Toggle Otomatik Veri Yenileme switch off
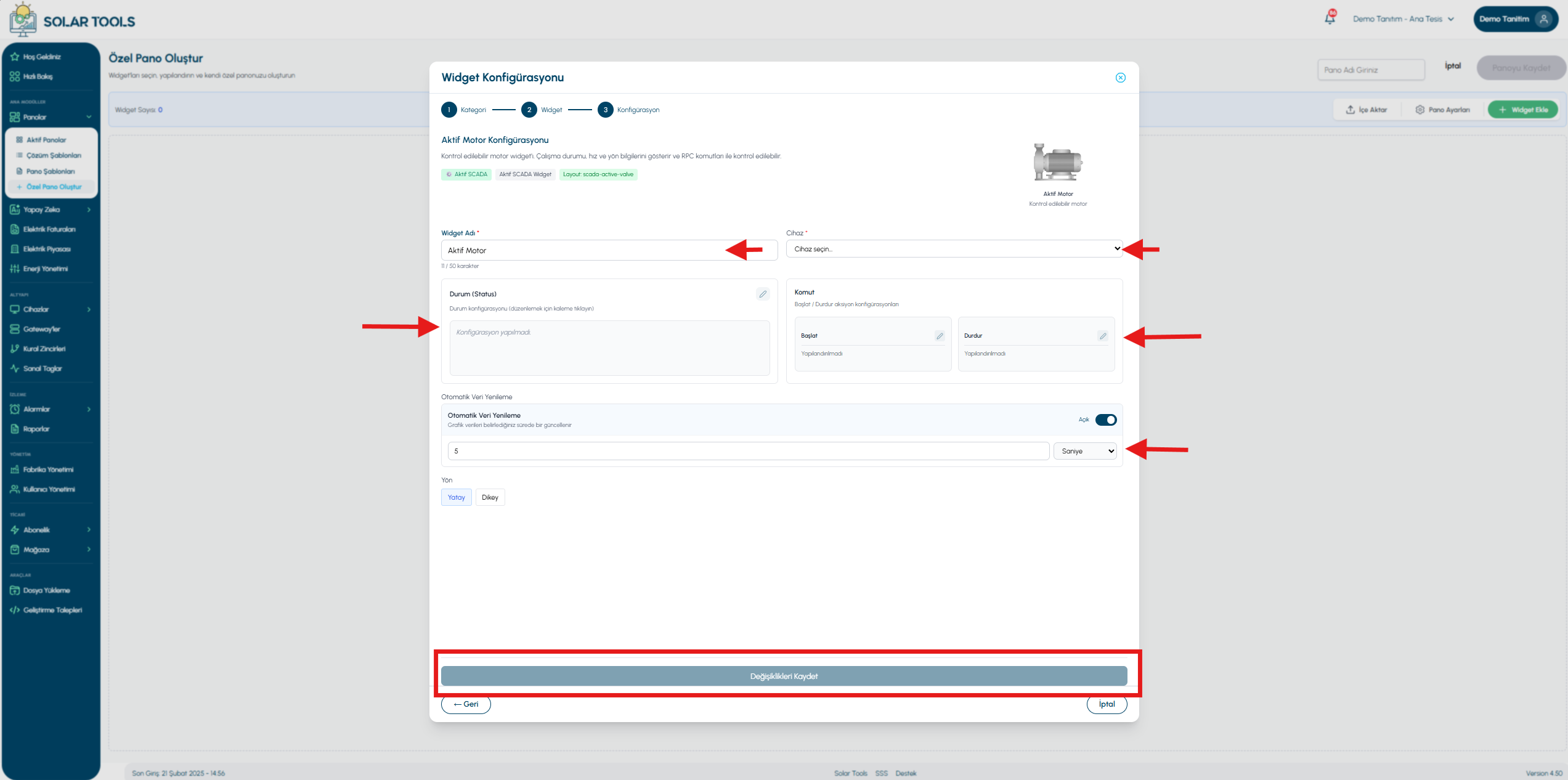Screen dimensions: 1568x780 point(1106,420)
